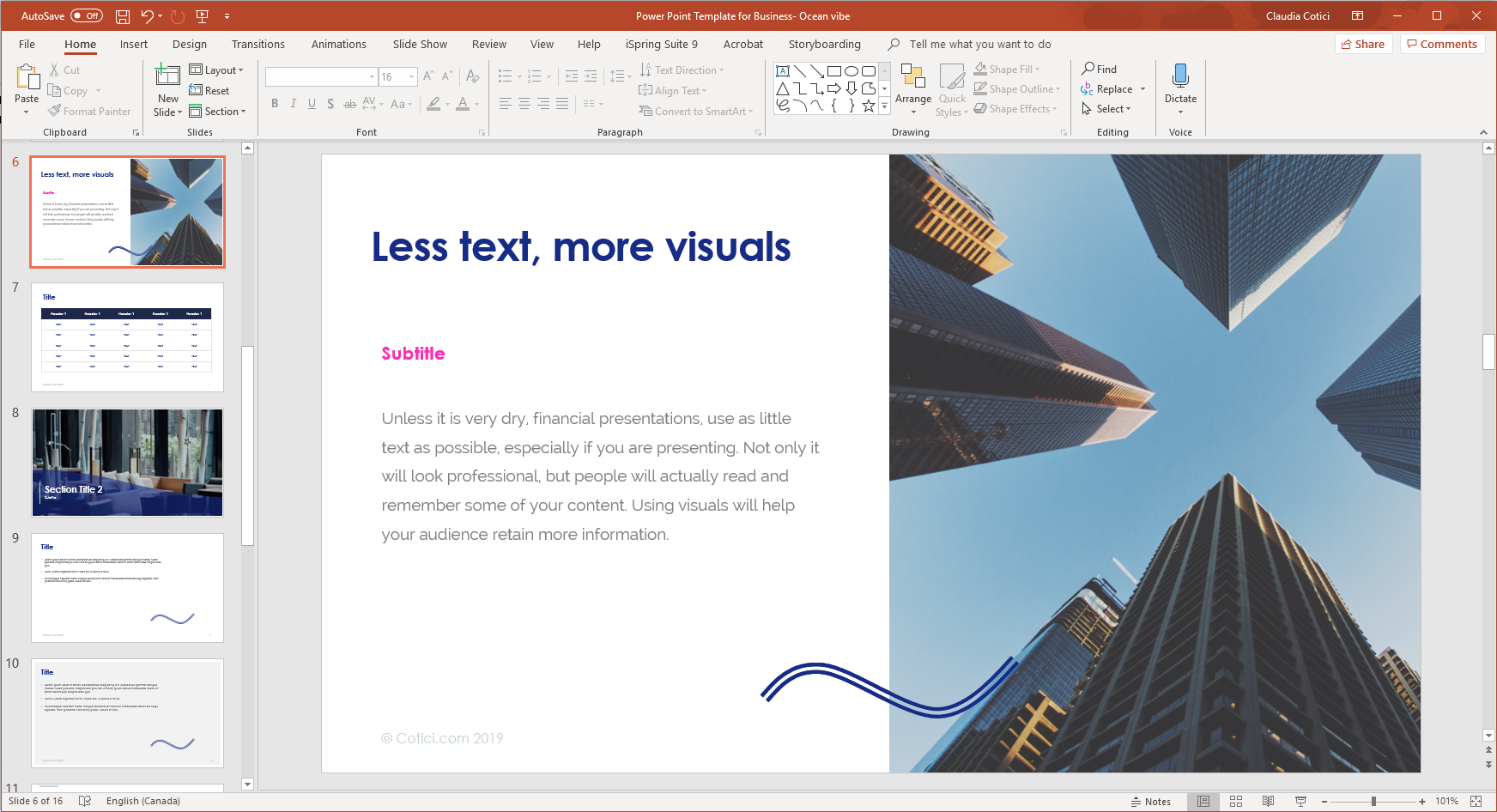Open the Select dropdown in Editing

point(1106,109)
